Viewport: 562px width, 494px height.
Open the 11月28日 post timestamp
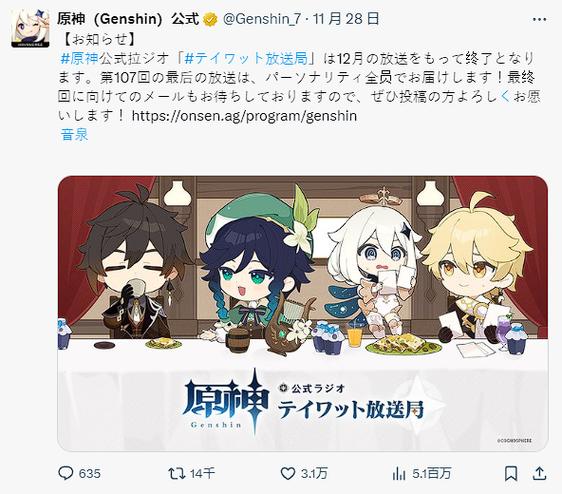pos(346,19)
